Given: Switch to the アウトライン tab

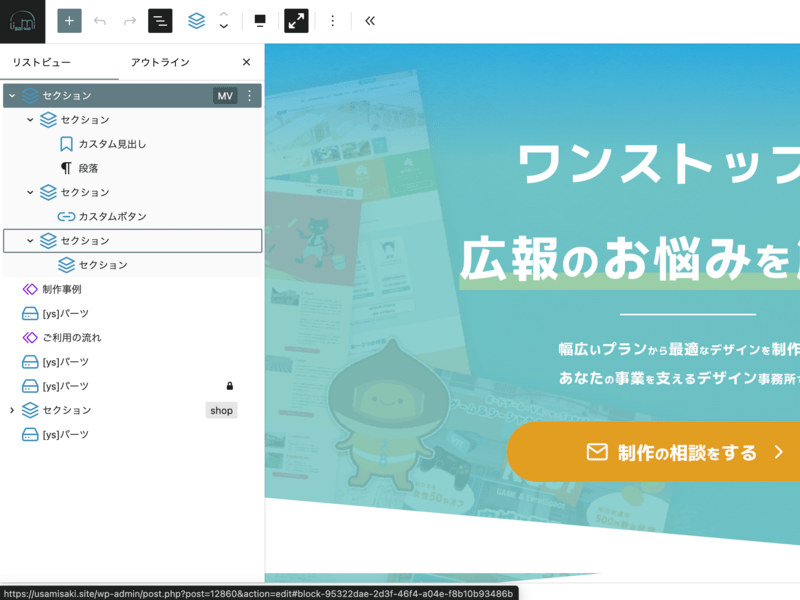Looking at the screenshot, I should (x=160, y=62).
